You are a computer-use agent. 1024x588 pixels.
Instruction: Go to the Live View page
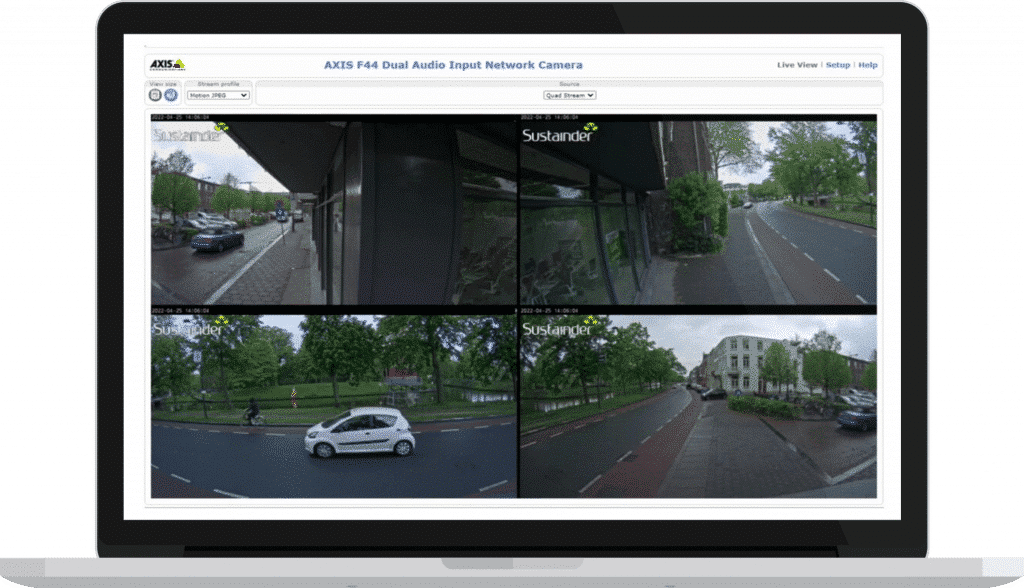coord(797,65)
